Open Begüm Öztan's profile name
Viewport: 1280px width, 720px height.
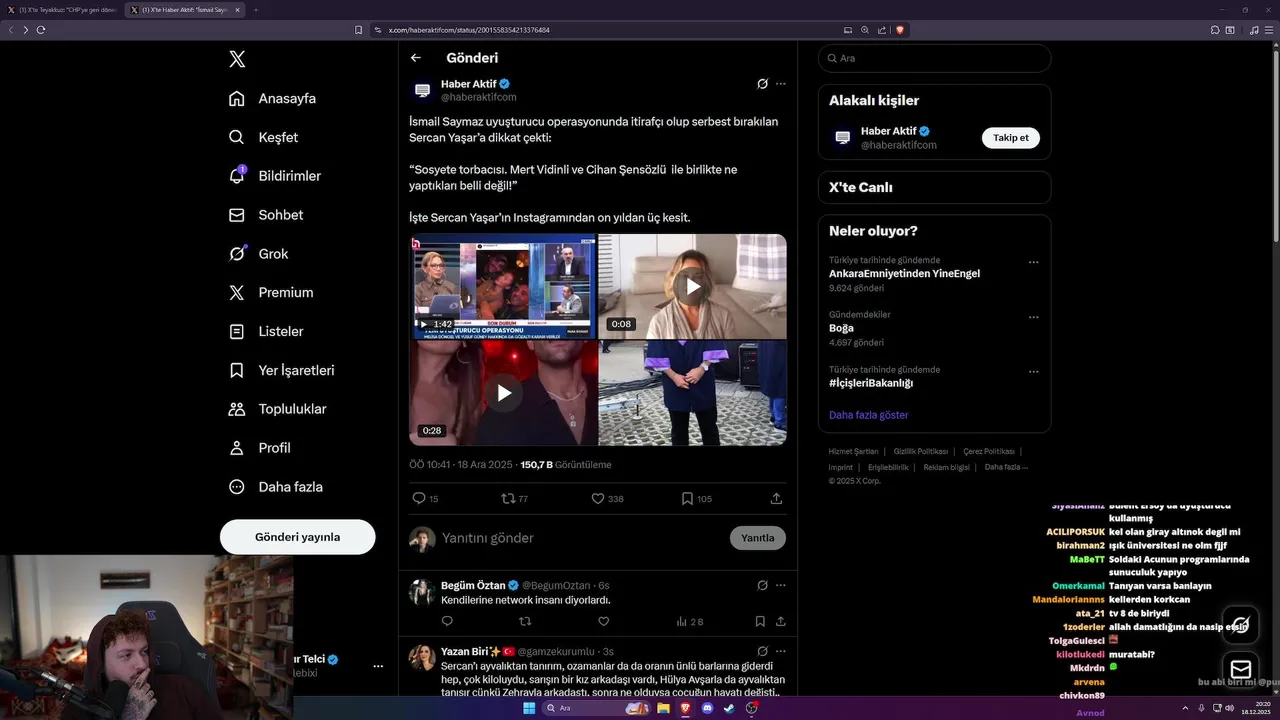473,585
